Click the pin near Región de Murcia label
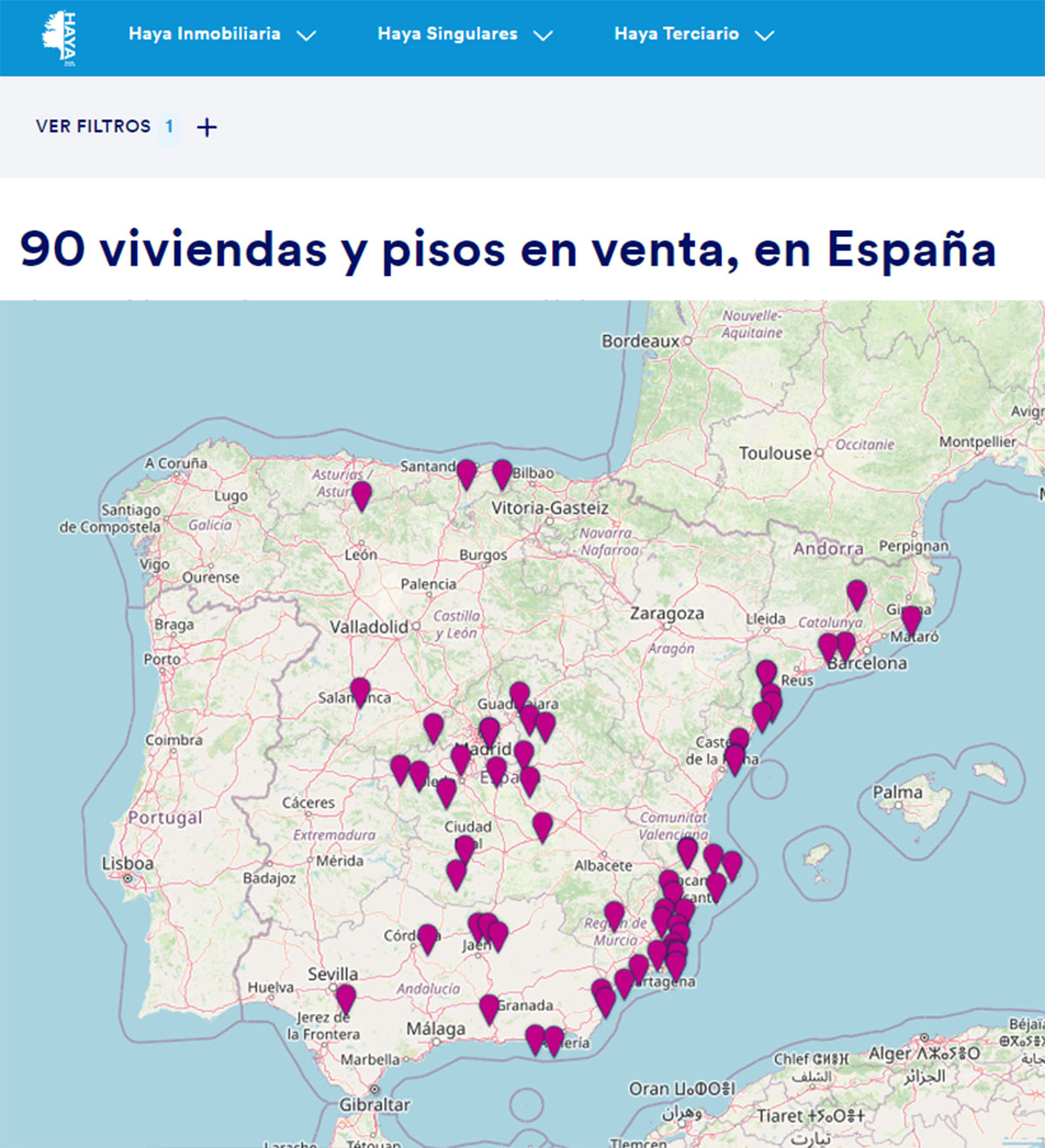This screenshot has height=1148, width=1045. (614, 915)
